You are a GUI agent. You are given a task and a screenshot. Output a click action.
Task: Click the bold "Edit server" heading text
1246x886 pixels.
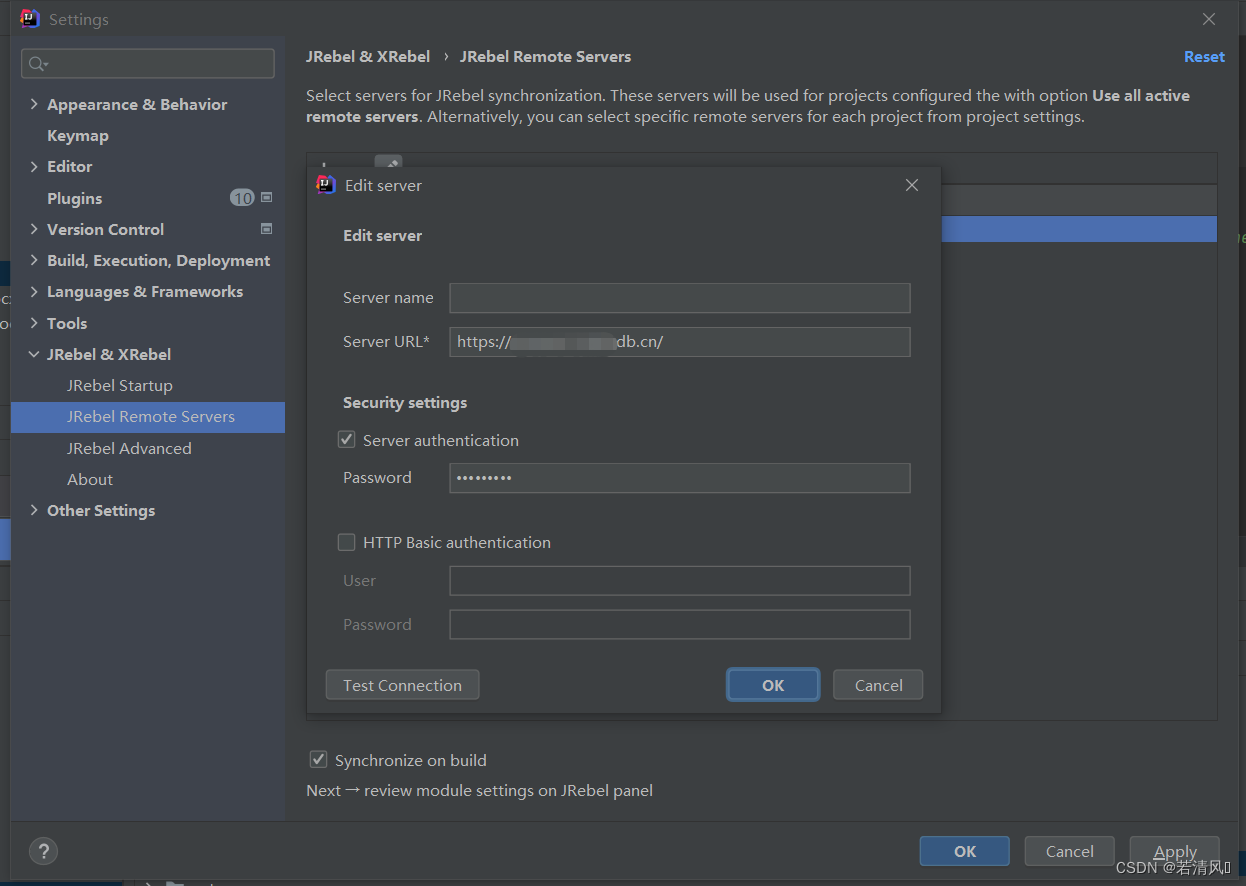[383, 236]
